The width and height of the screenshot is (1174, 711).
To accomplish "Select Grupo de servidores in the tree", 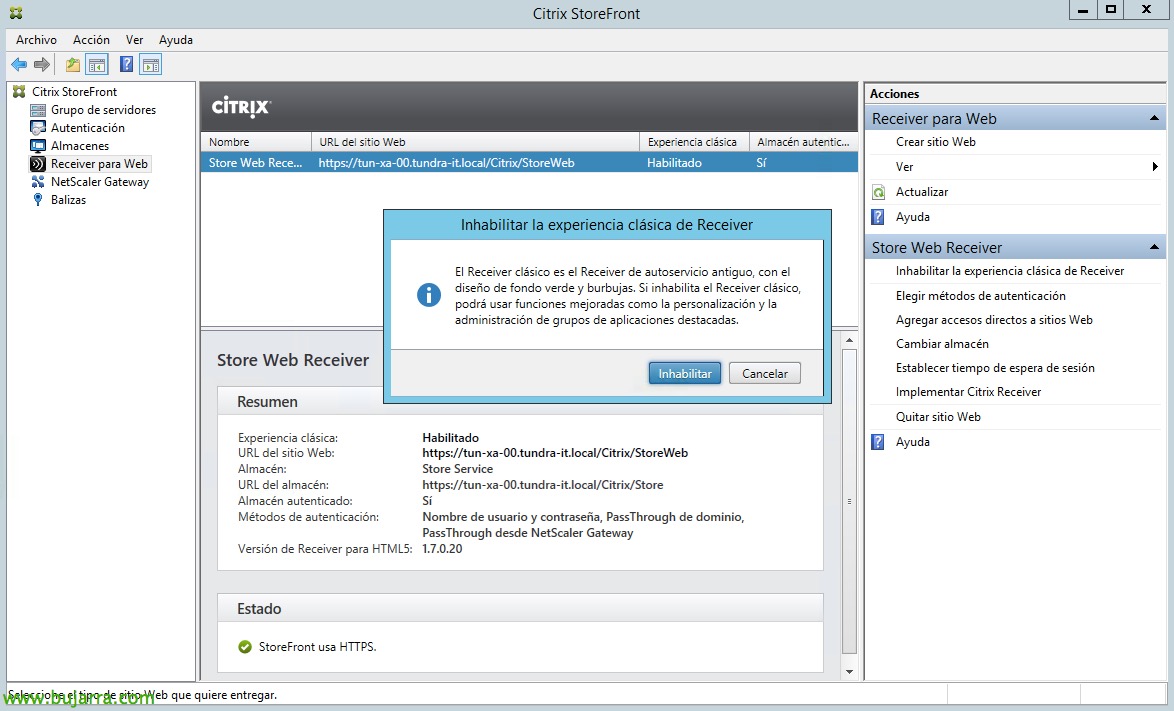I will click(103, 110).
